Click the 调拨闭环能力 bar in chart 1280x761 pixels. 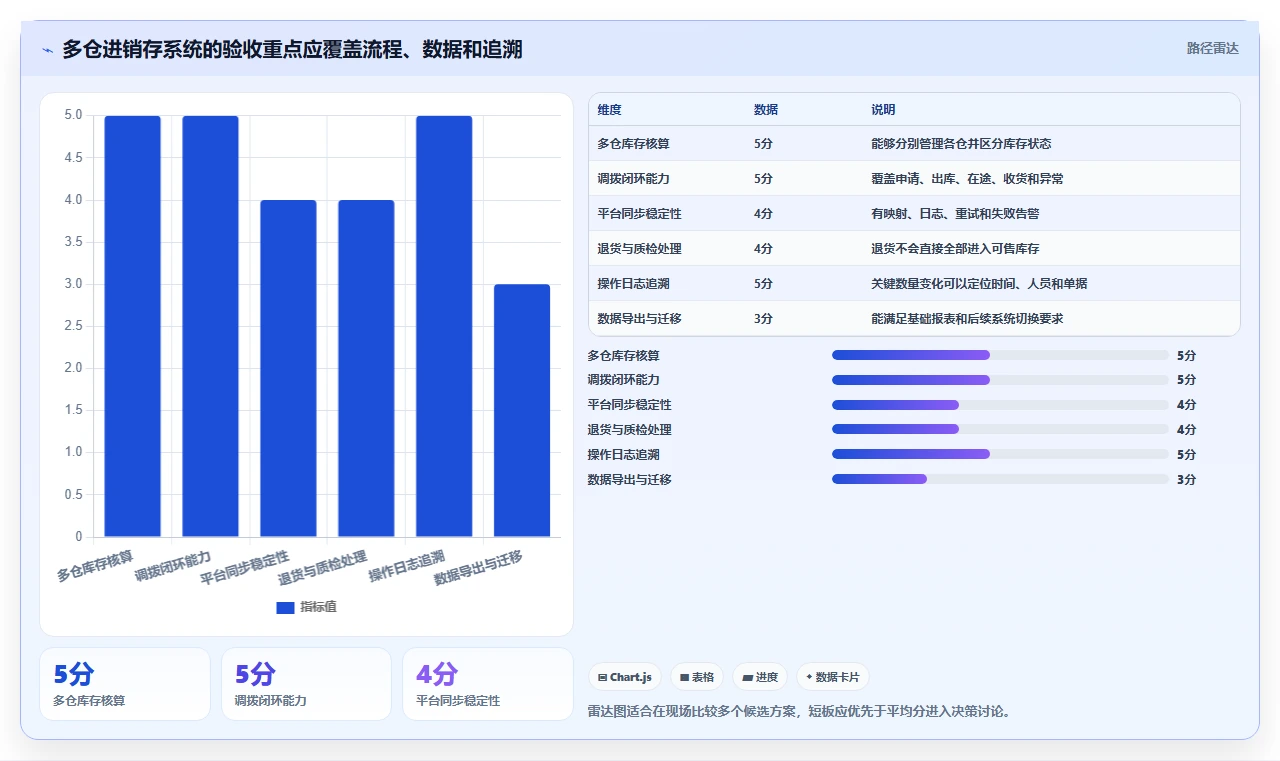point(210,326)
